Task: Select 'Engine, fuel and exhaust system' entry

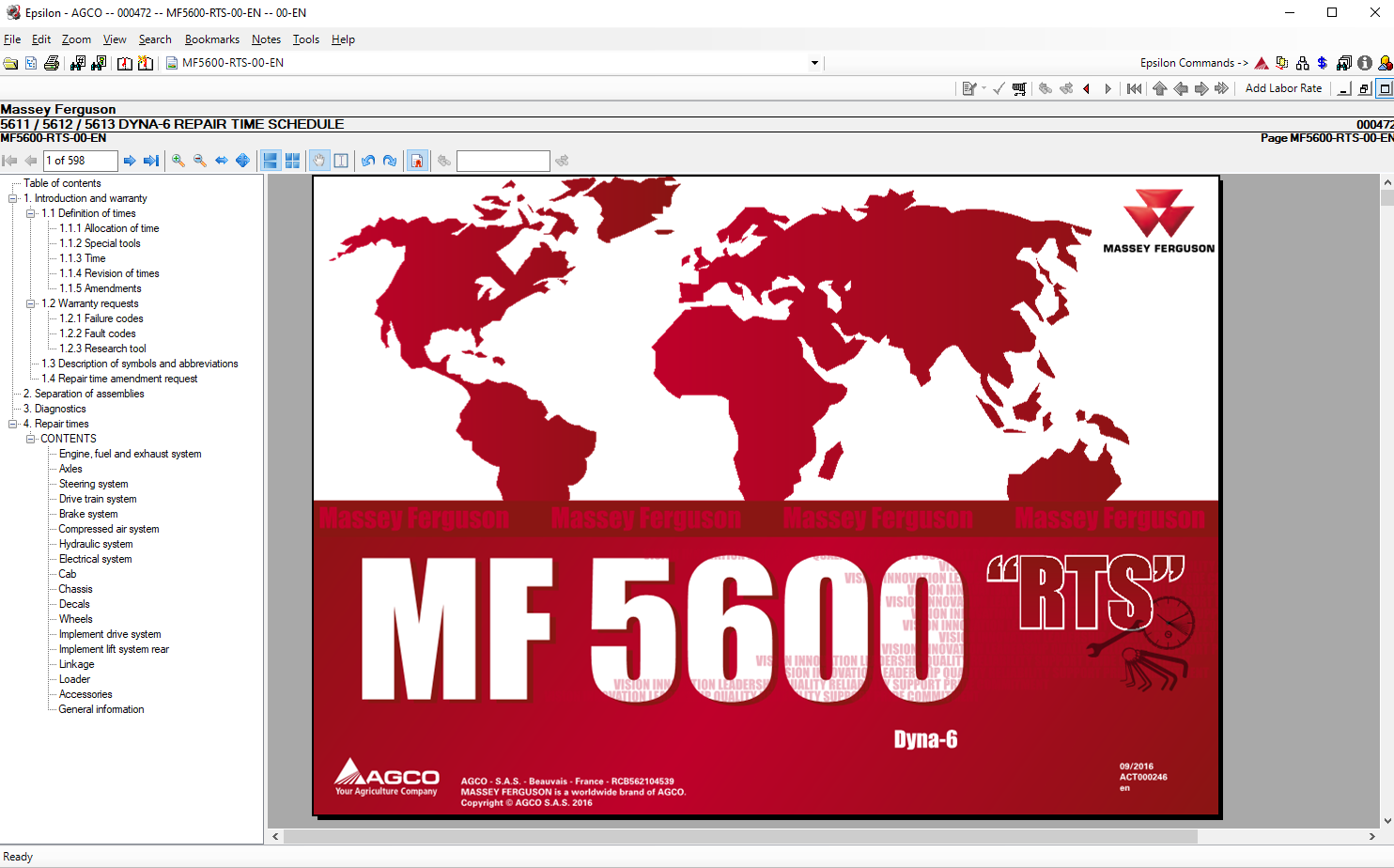Action: pyautogui.click(x=131, y=454)
